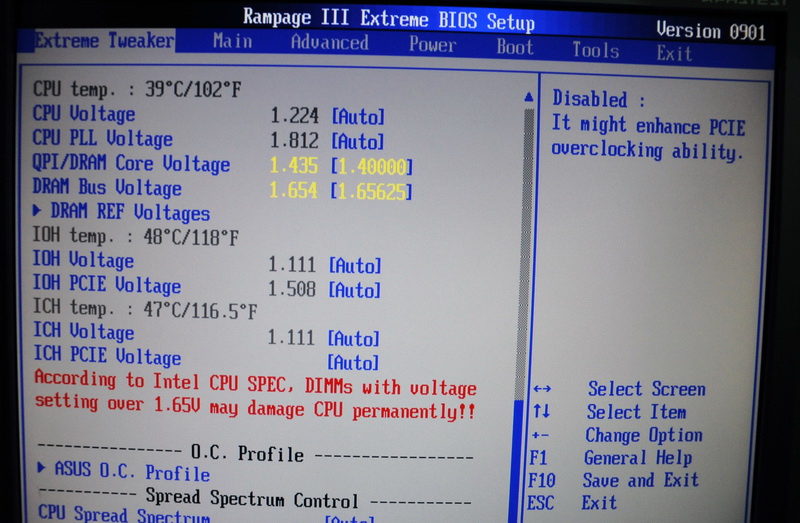Click the ICH Voltage label
800x523 pixels.
[84, 332]
